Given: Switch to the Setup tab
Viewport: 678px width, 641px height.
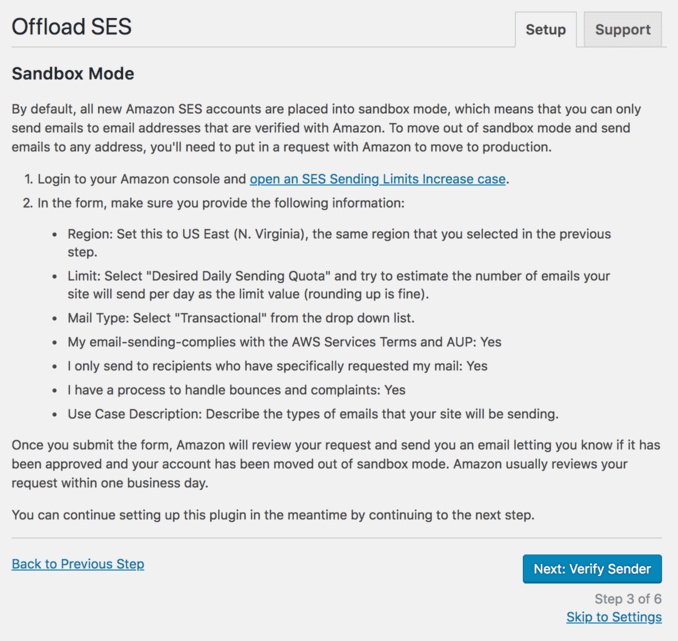Looking at the screenshot, I should coord(545,29).
